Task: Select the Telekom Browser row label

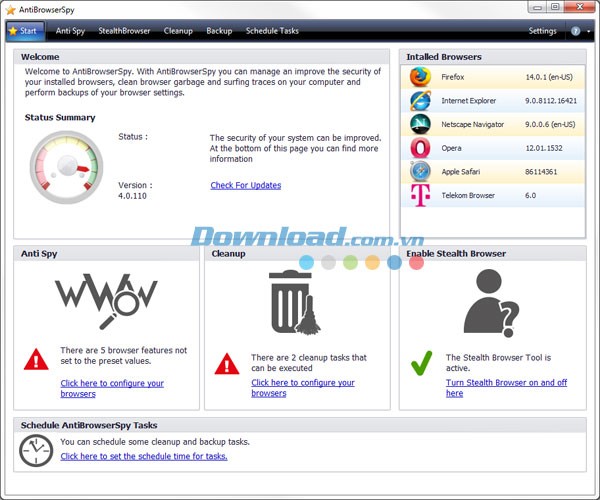Action: point(468,195)
